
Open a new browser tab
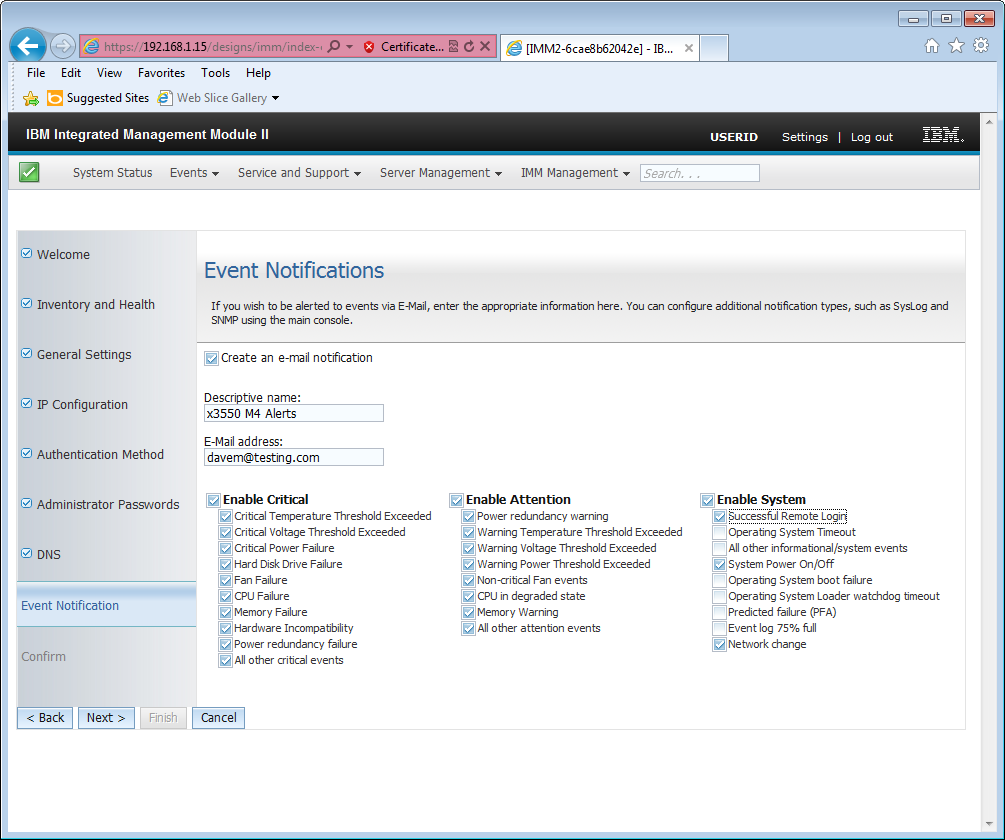pyautogui.click(x=714, y=48)
